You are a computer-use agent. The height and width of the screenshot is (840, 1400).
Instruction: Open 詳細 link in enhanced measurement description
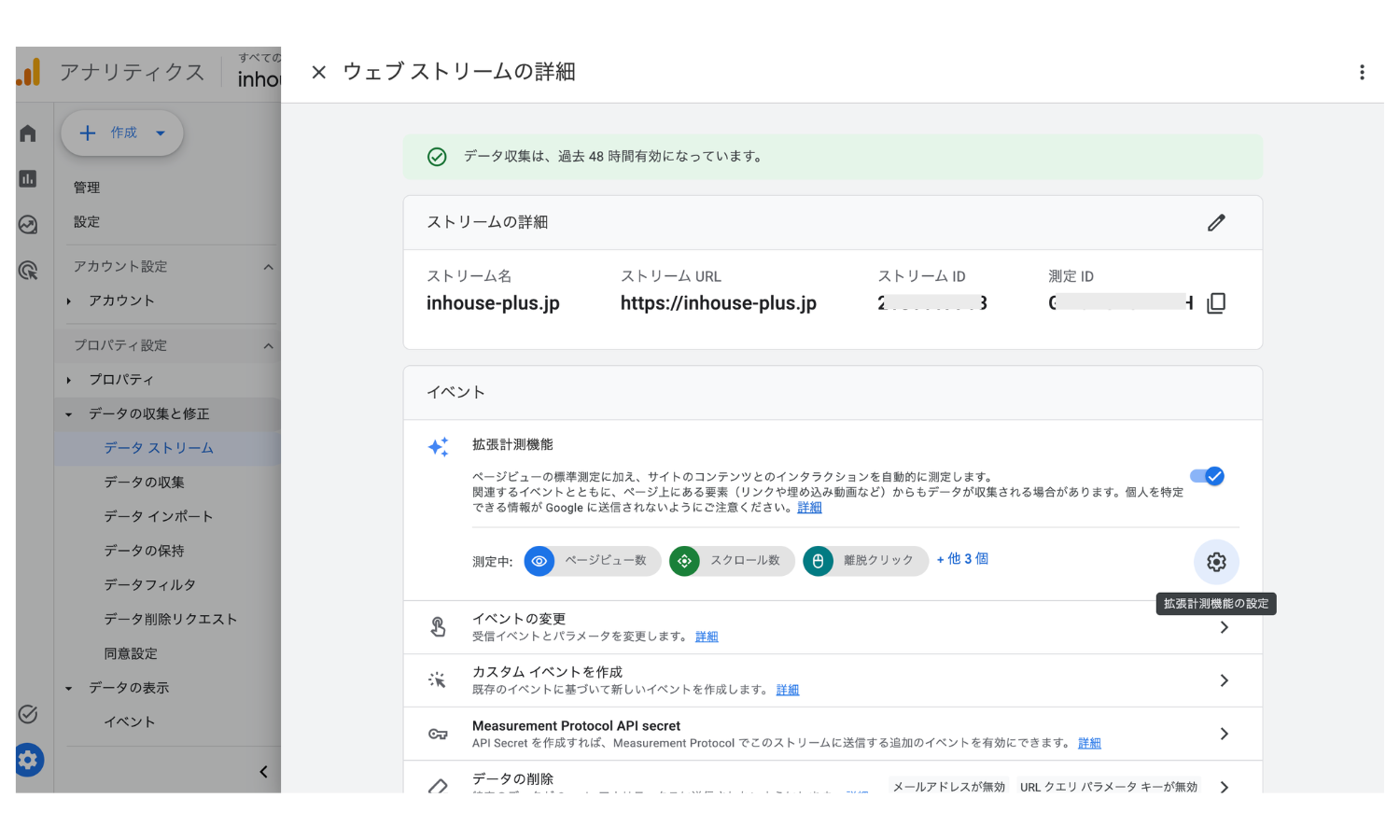pos(809,508)
